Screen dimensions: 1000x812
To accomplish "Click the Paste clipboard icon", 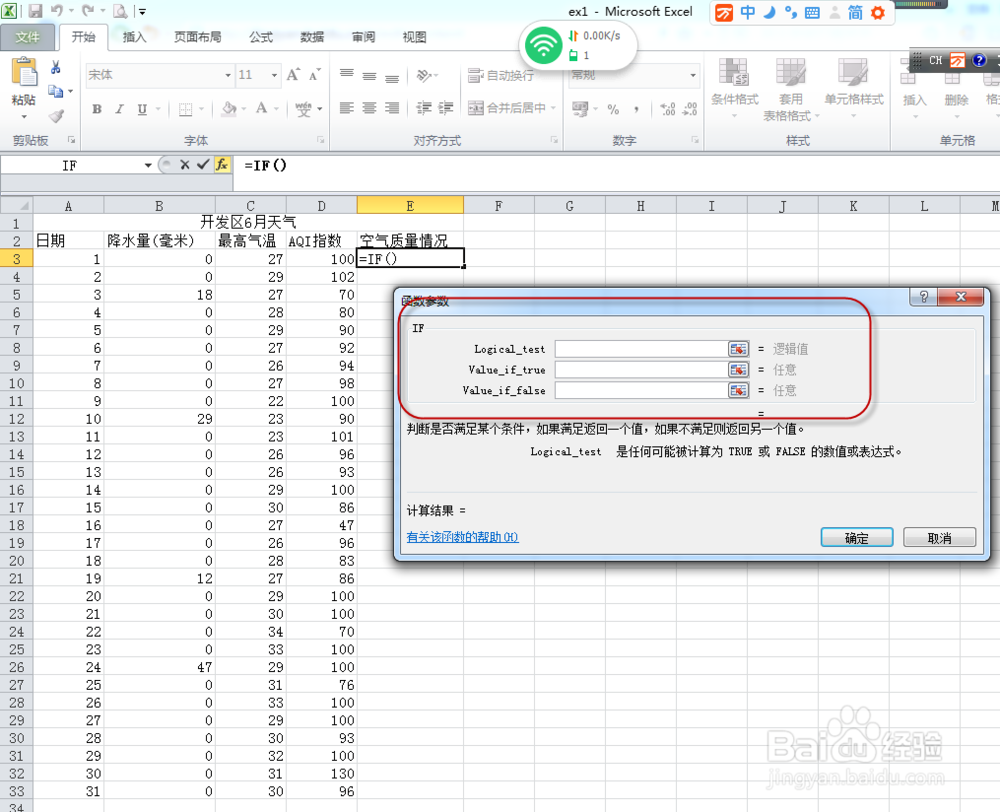I will 24,73.
